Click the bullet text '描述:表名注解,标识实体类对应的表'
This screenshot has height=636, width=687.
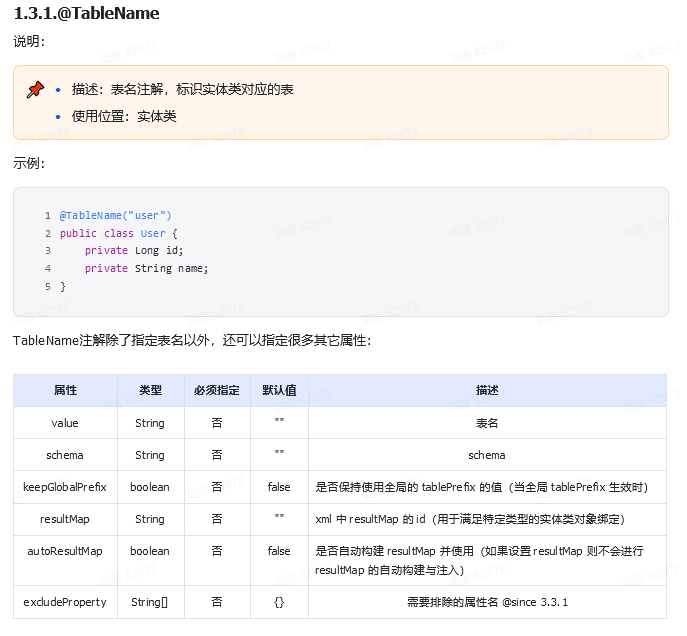(182, 89)
